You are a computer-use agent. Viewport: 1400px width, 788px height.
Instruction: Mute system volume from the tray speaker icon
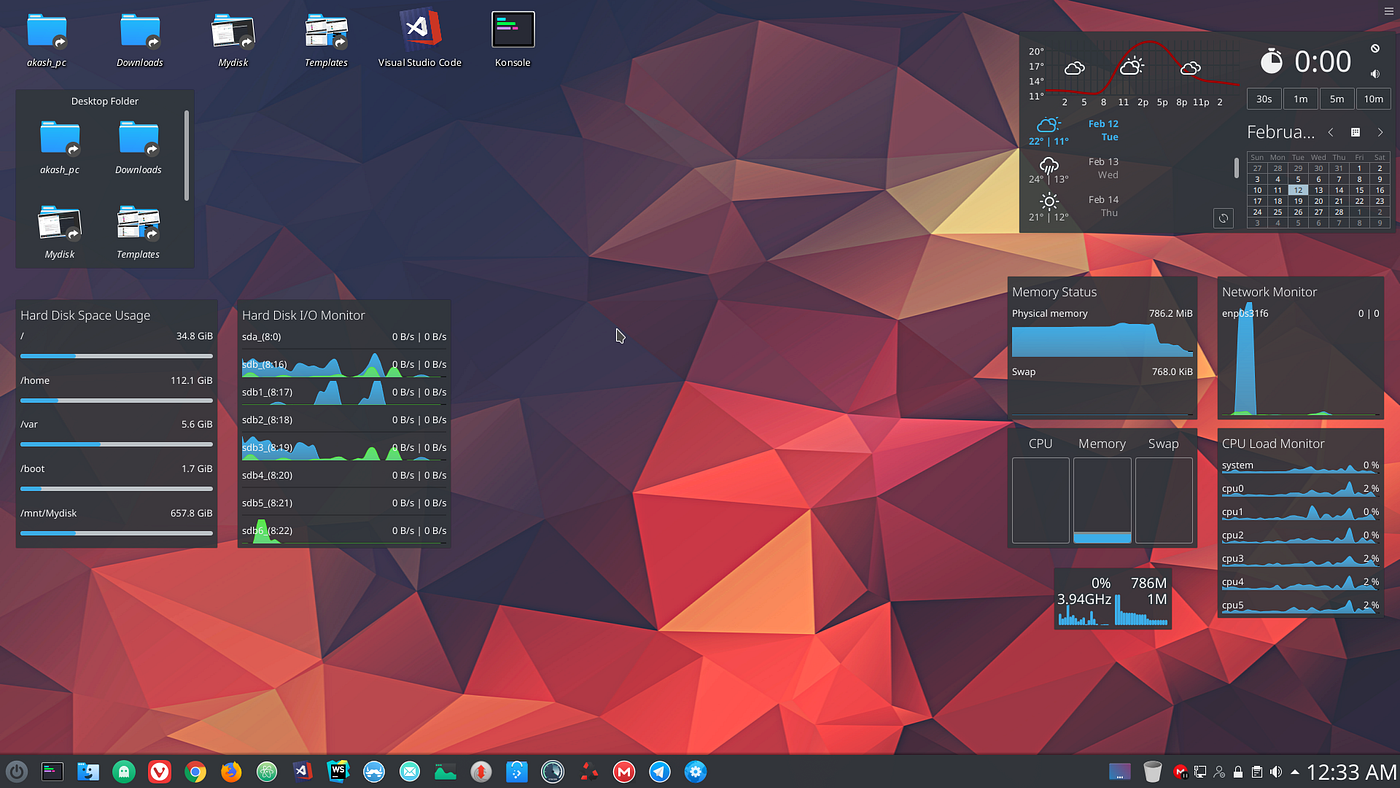pyautogui.click(x=1276, y=771)
